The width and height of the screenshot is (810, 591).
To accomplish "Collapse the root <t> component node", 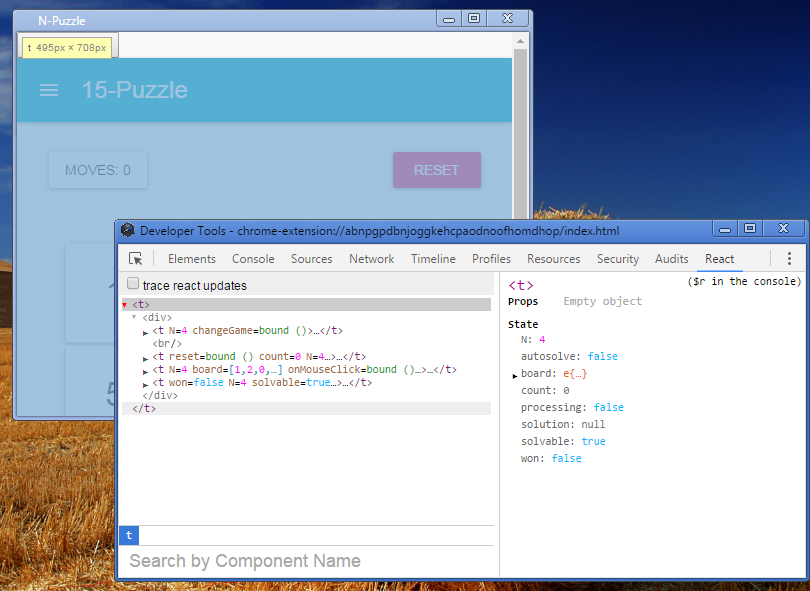I will click(x=125, y=304).
